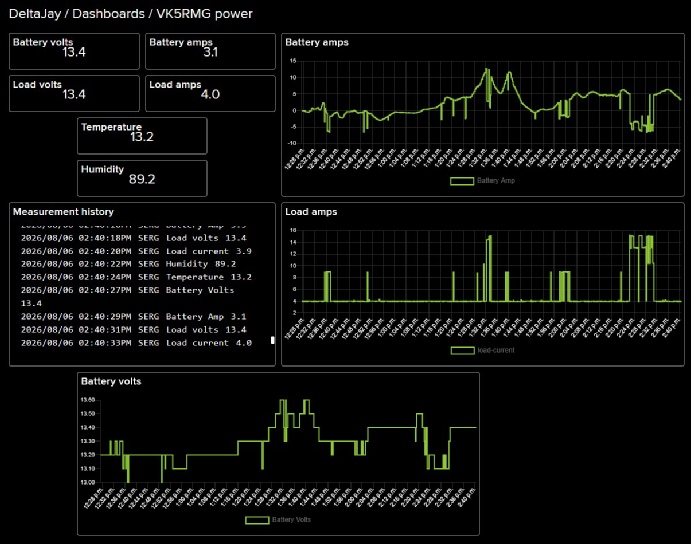Click history row 02:40:24PM Temperature 13.2
691x544 pixels.
coord(136,277)
